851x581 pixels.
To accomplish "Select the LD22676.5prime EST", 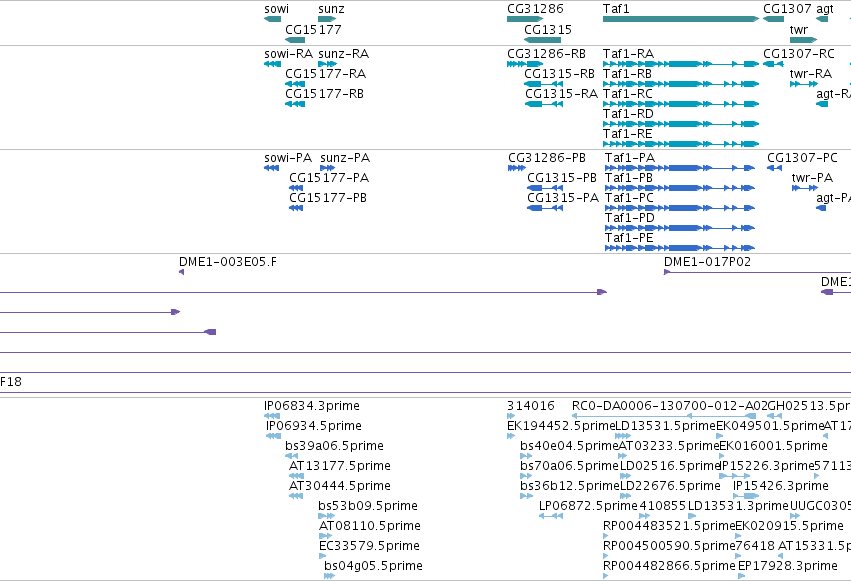I will point(625,496).
